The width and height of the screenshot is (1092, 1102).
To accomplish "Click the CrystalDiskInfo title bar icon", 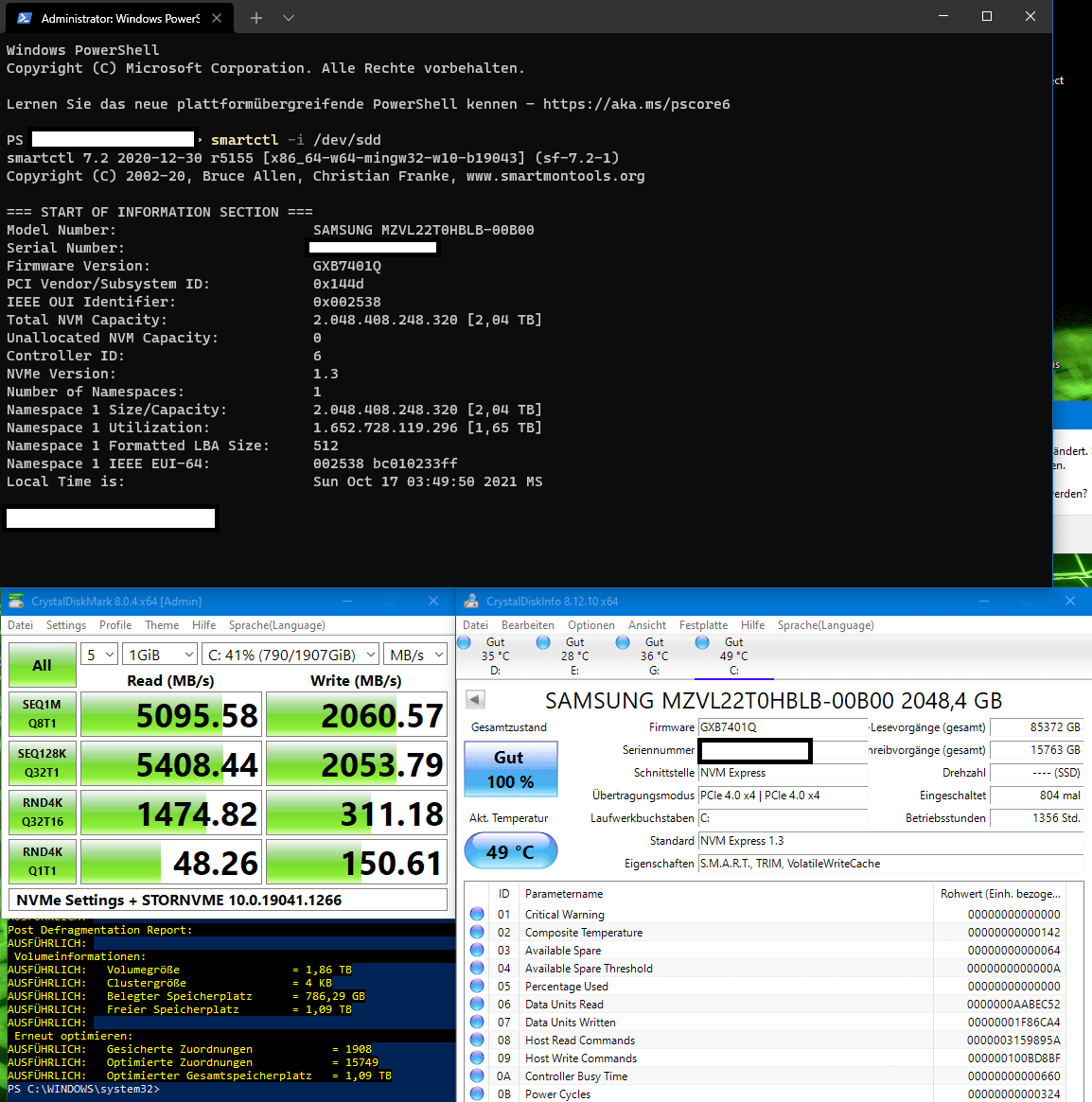I will click(x=471, y=601).
